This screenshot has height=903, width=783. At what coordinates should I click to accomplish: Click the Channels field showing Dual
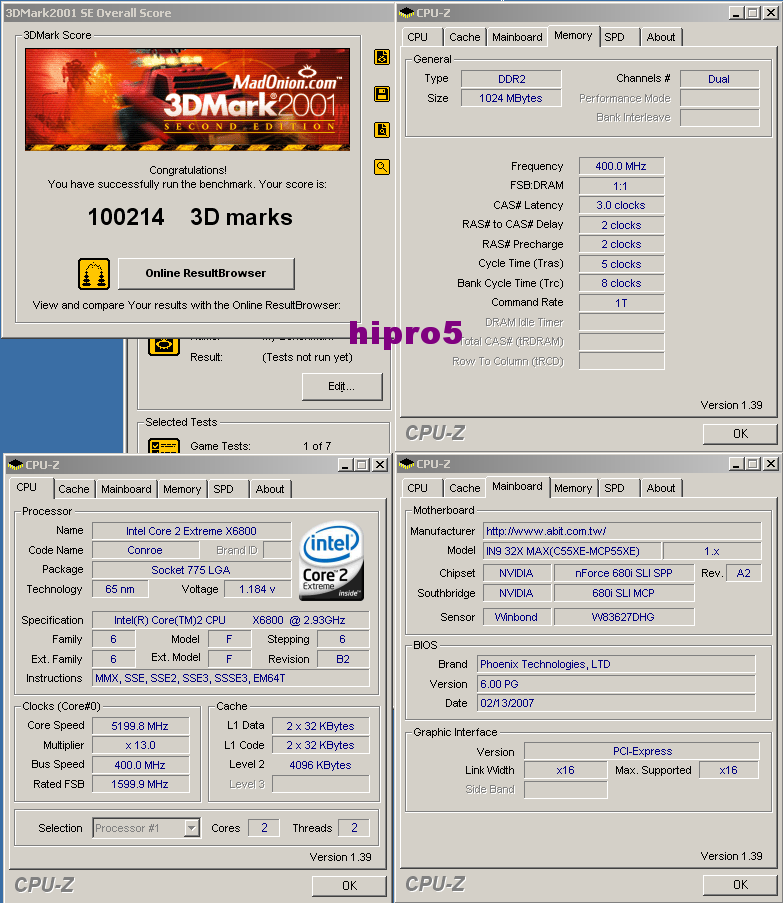[x=719, y=79]
